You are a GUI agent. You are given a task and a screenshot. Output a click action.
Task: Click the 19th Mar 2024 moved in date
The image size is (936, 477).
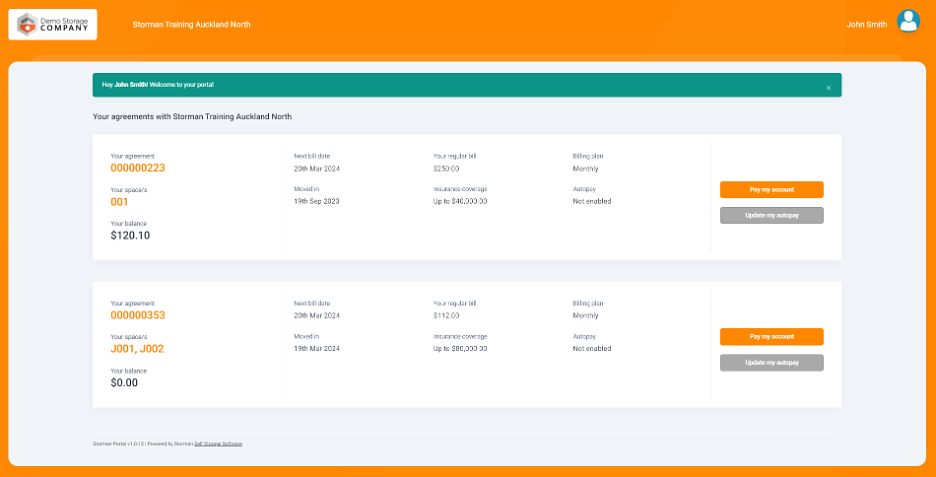[317, 349]
